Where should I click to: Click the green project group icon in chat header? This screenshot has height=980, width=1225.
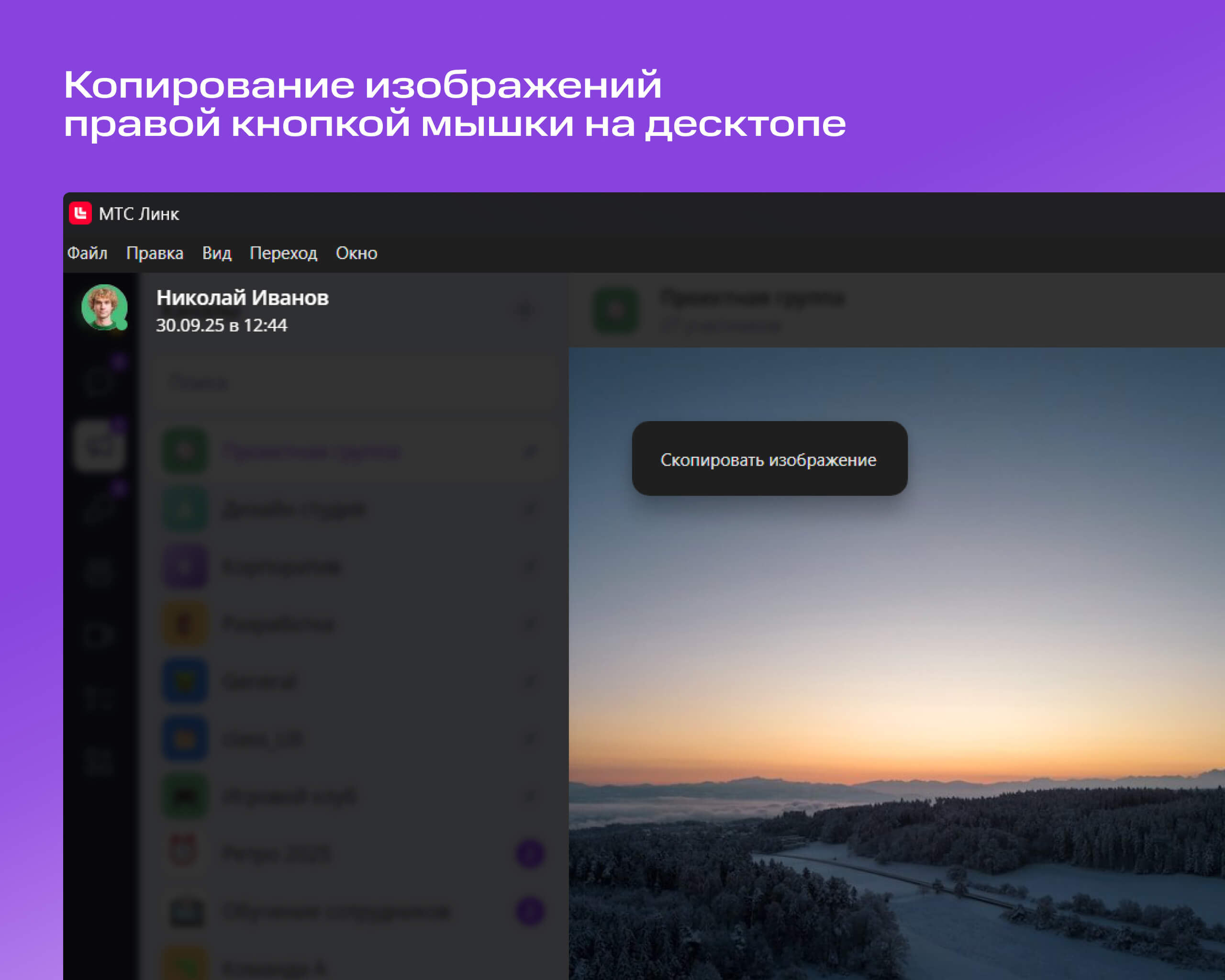pyautogui.click(x=616, y=310)
